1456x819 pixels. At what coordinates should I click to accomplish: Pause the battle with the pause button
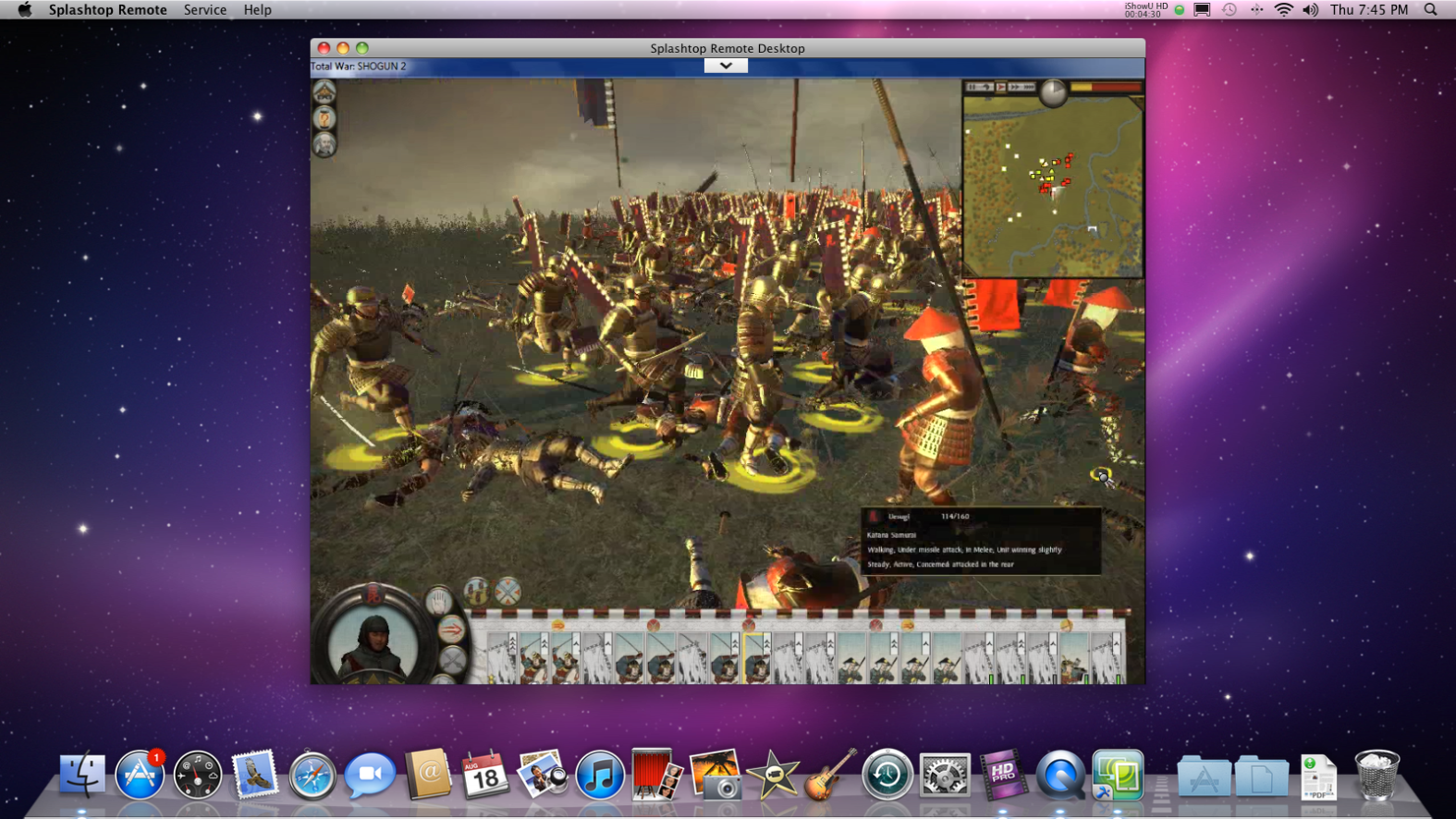972,87
